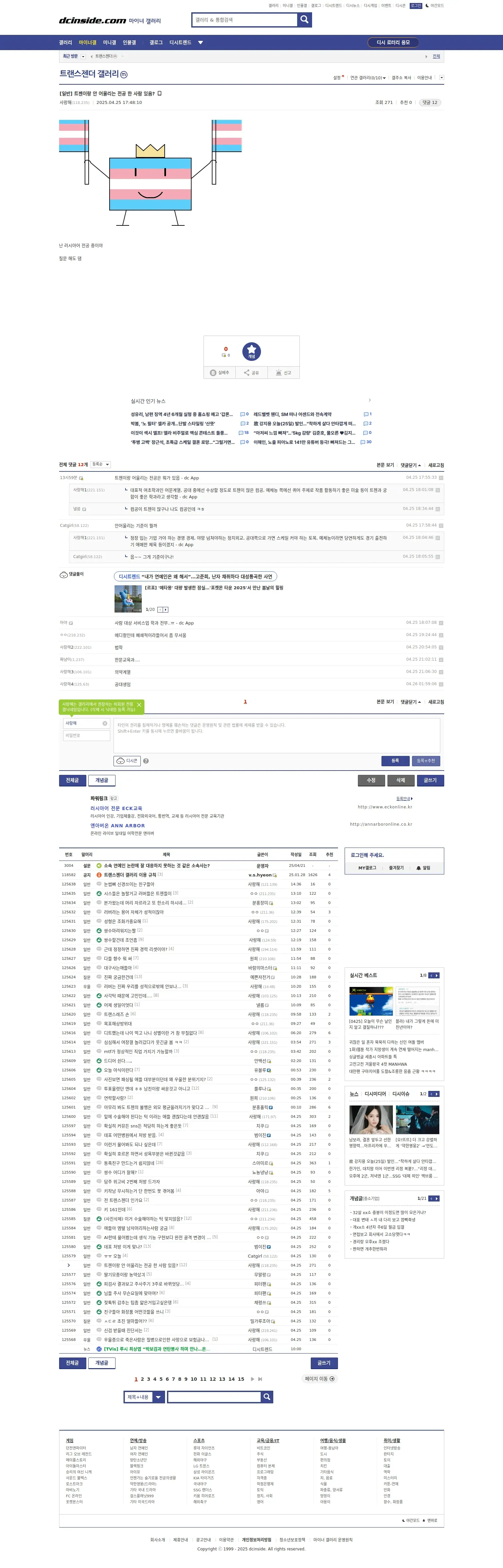Open notice 트랜스젠더 갤러리 이용 규칙
This screenshot has height=1568, width=503.
click(x=130, y=875)
